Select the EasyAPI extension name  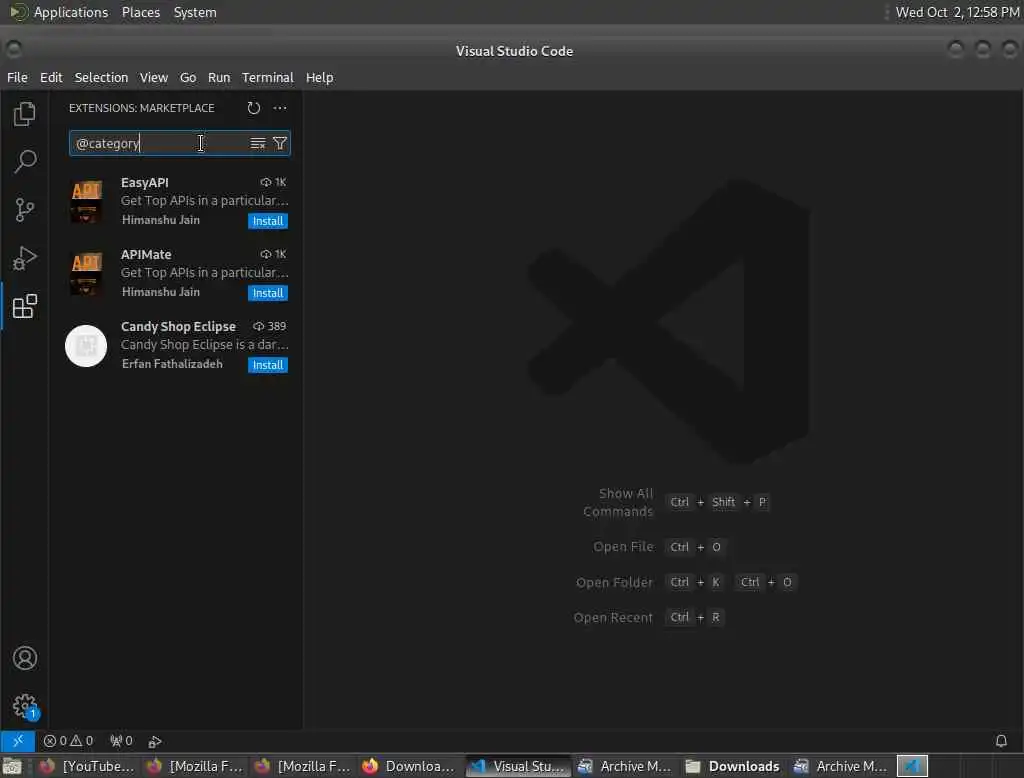pyautogui.click(x=144, y=182)
